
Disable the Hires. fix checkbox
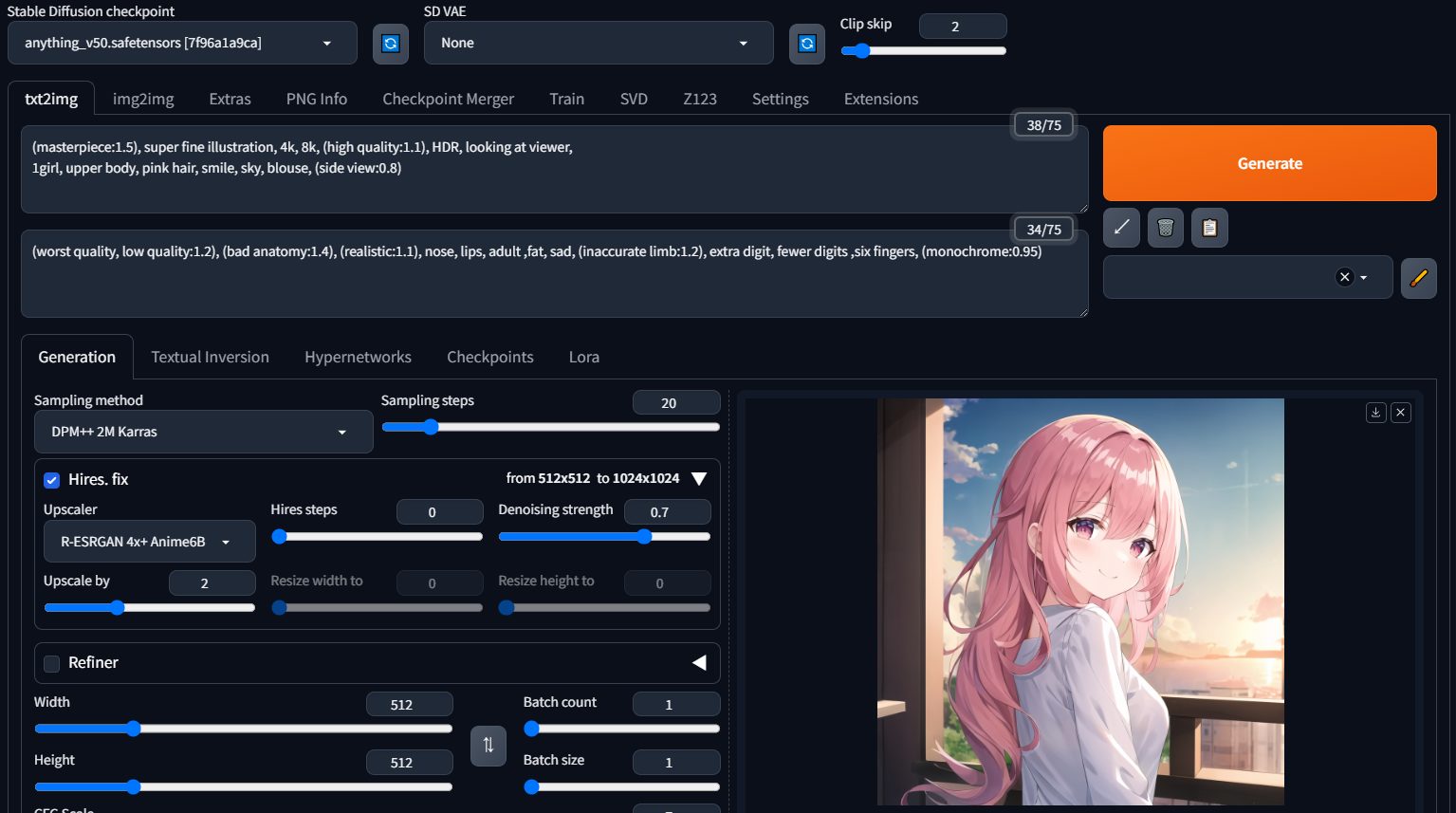coord(52,480)
